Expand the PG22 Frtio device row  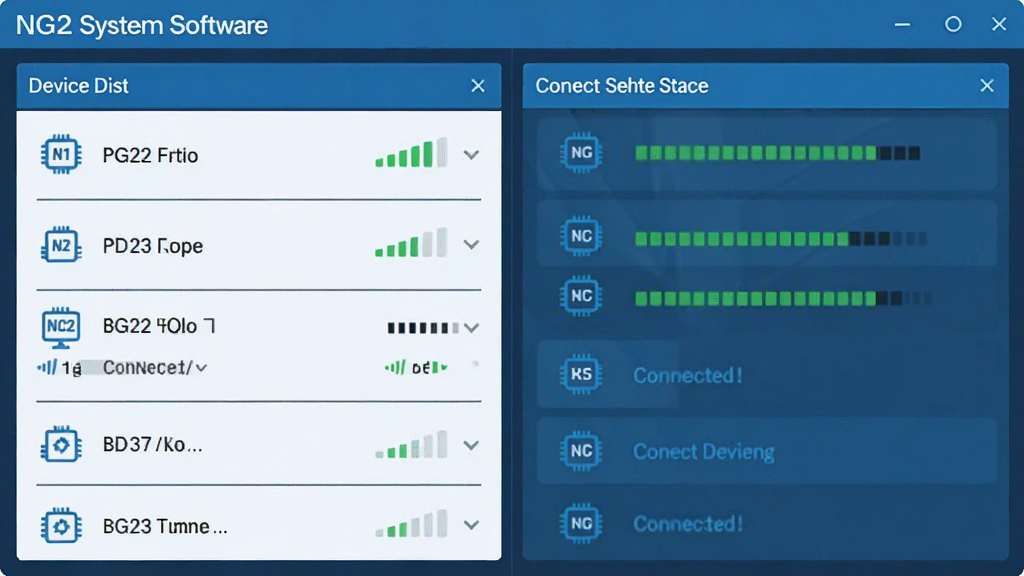(472, 155)
